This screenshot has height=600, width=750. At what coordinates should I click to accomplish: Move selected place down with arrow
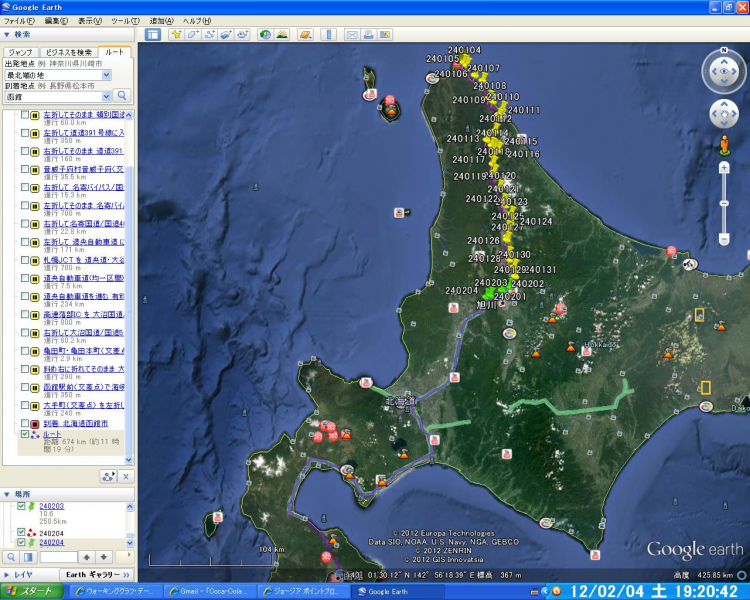[x=103, y=557]
